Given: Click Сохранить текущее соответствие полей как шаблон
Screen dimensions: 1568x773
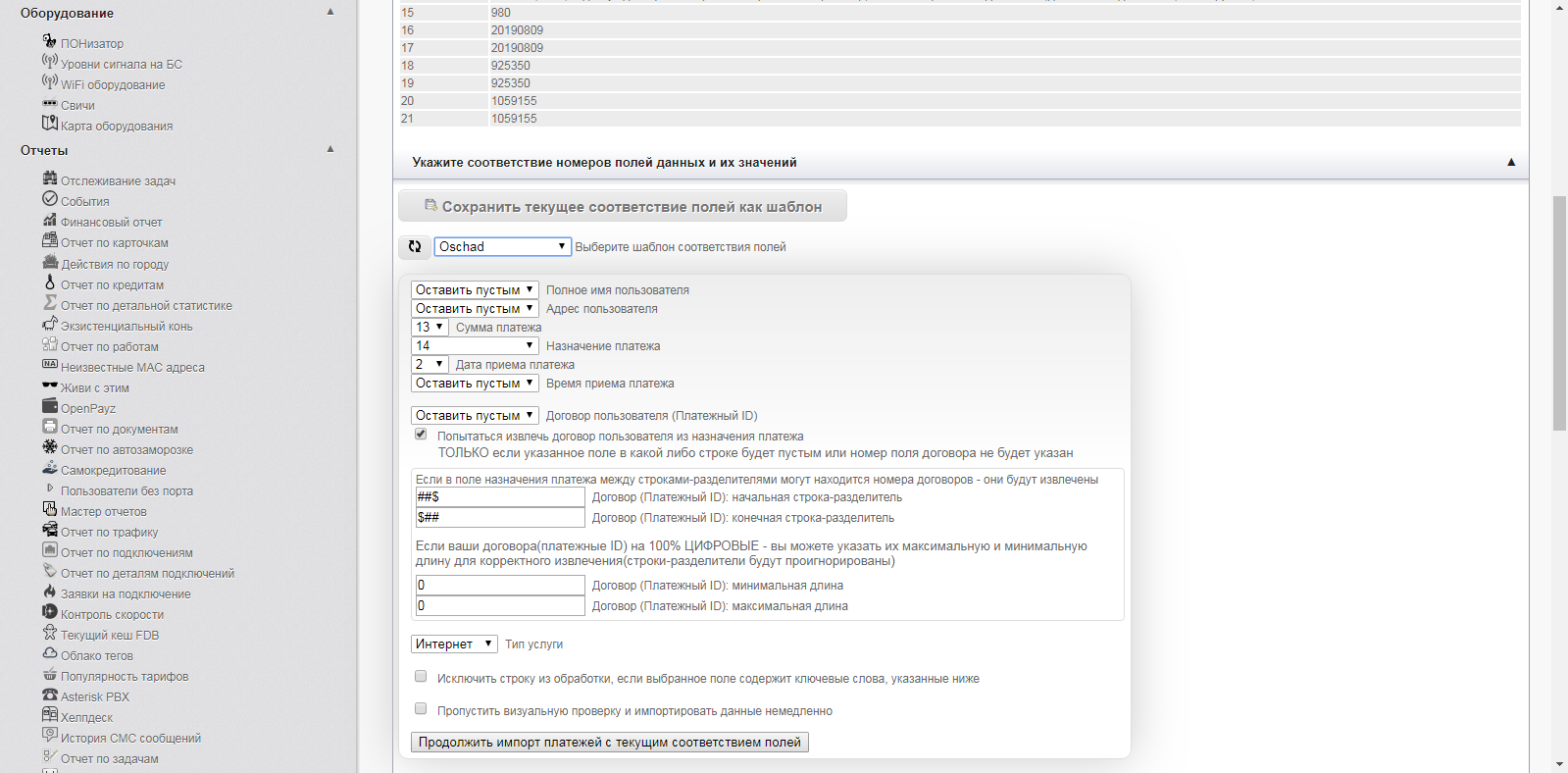Looking at the screenshot, I should click(623, 207).
